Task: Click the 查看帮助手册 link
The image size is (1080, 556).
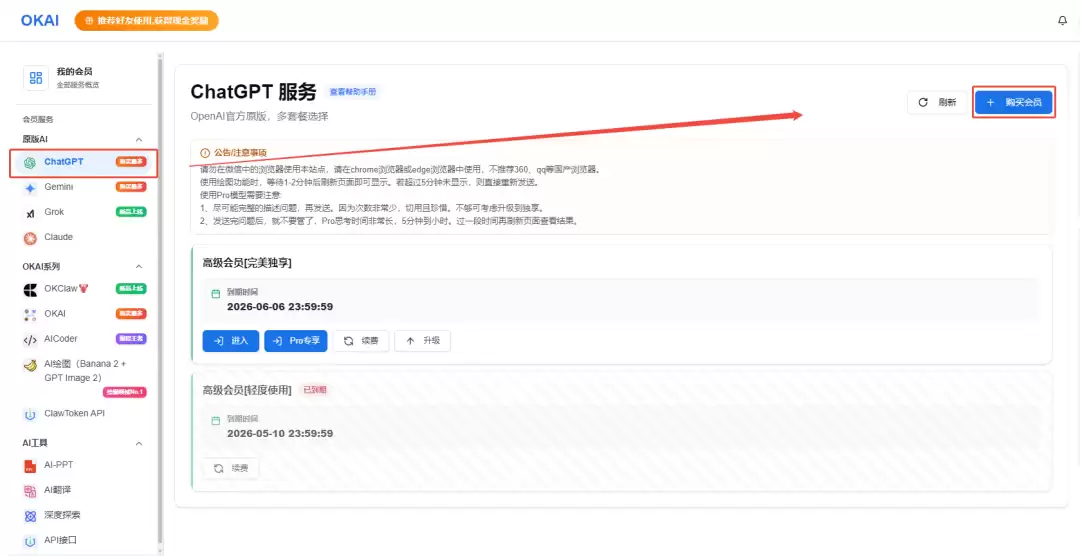Action: click(353, 92)
